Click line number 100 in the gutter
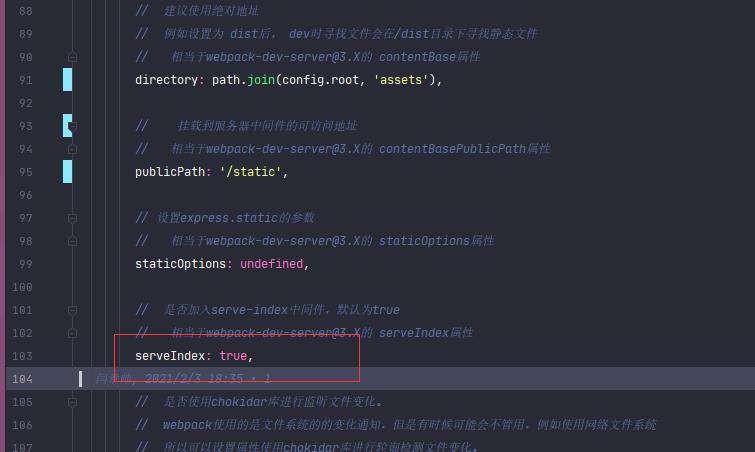 [x=22, y=287]
